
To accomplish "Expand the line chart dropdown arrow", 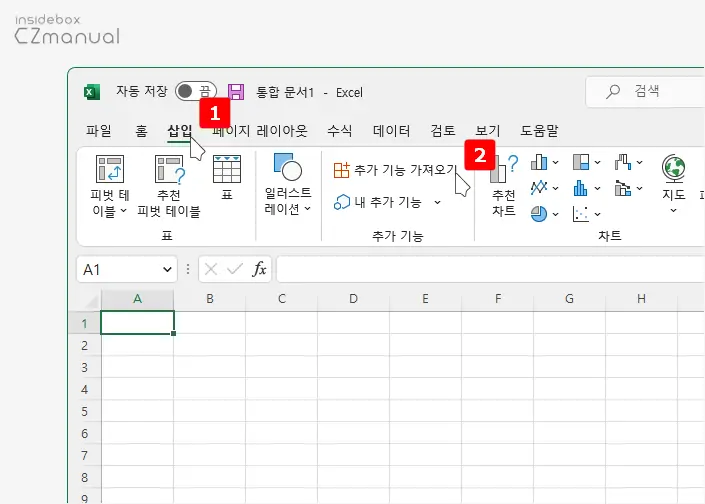I will click(556, 188).
